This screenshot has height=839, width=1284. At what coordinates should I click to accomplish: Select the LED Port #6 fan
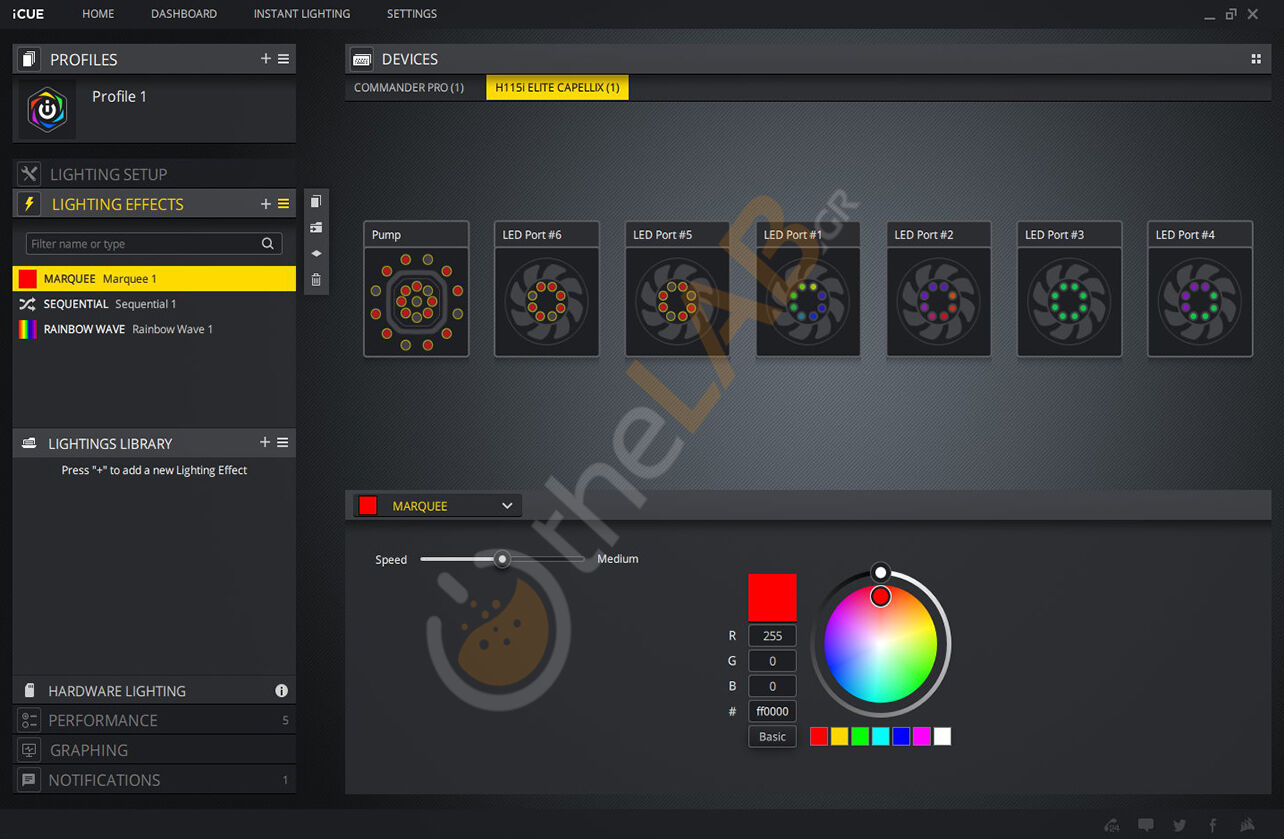coord(547,289)
